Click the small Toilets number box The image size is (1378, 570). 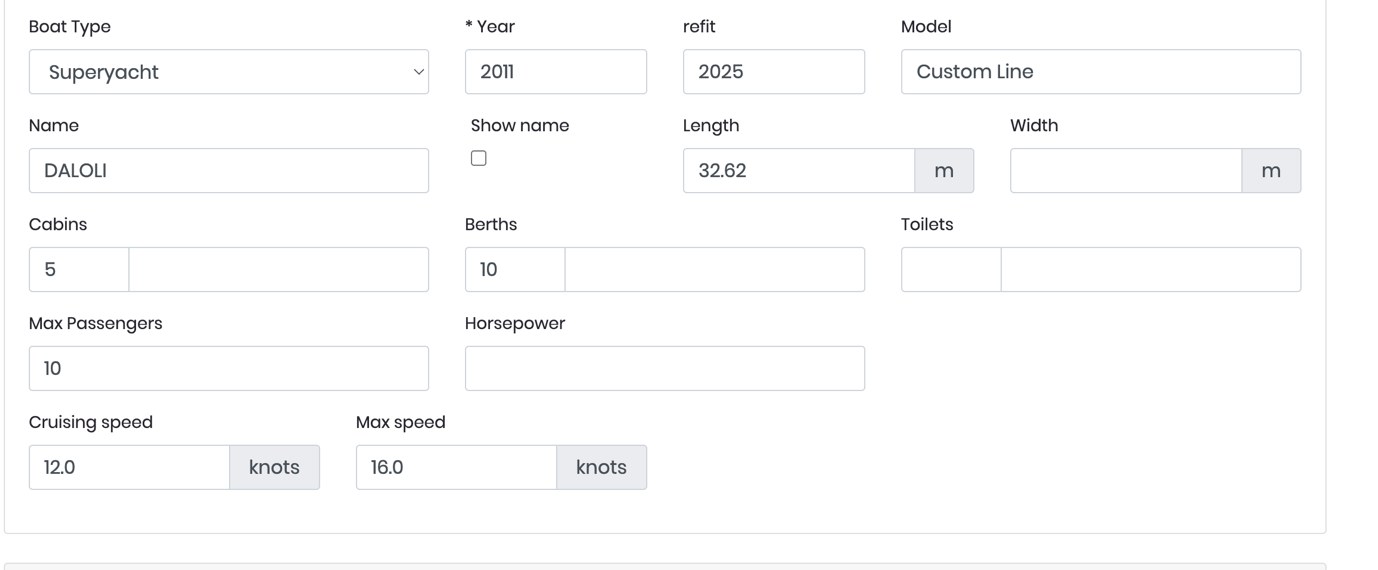[x=951, y=270]
